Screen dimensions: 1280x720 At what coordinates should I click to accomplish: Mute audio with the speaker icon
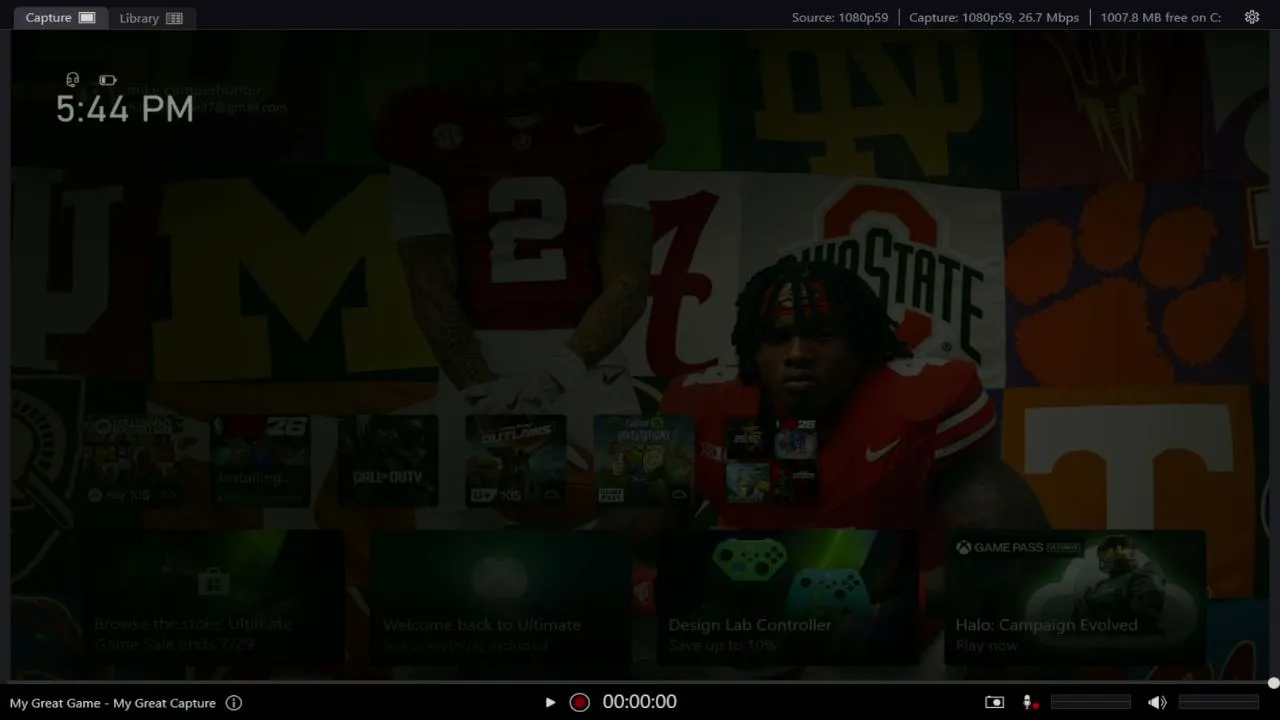(x=1157, y=703)
